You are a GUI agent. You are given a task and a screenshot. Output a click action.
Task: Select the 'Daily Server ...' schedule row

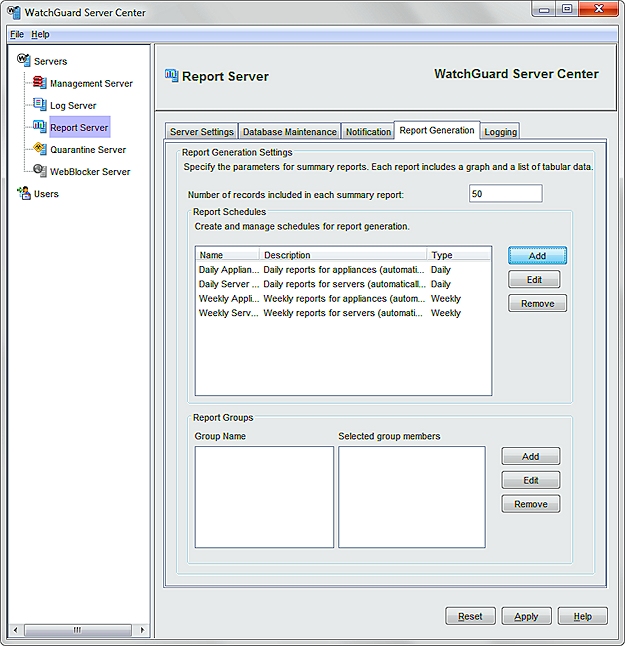pos(344,284)
